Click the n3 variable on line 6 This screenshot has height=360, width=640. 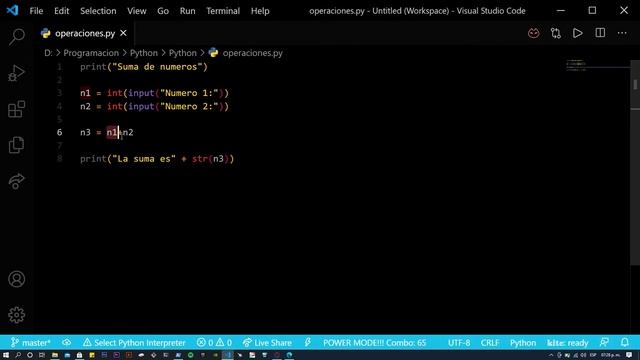[85, 132]
